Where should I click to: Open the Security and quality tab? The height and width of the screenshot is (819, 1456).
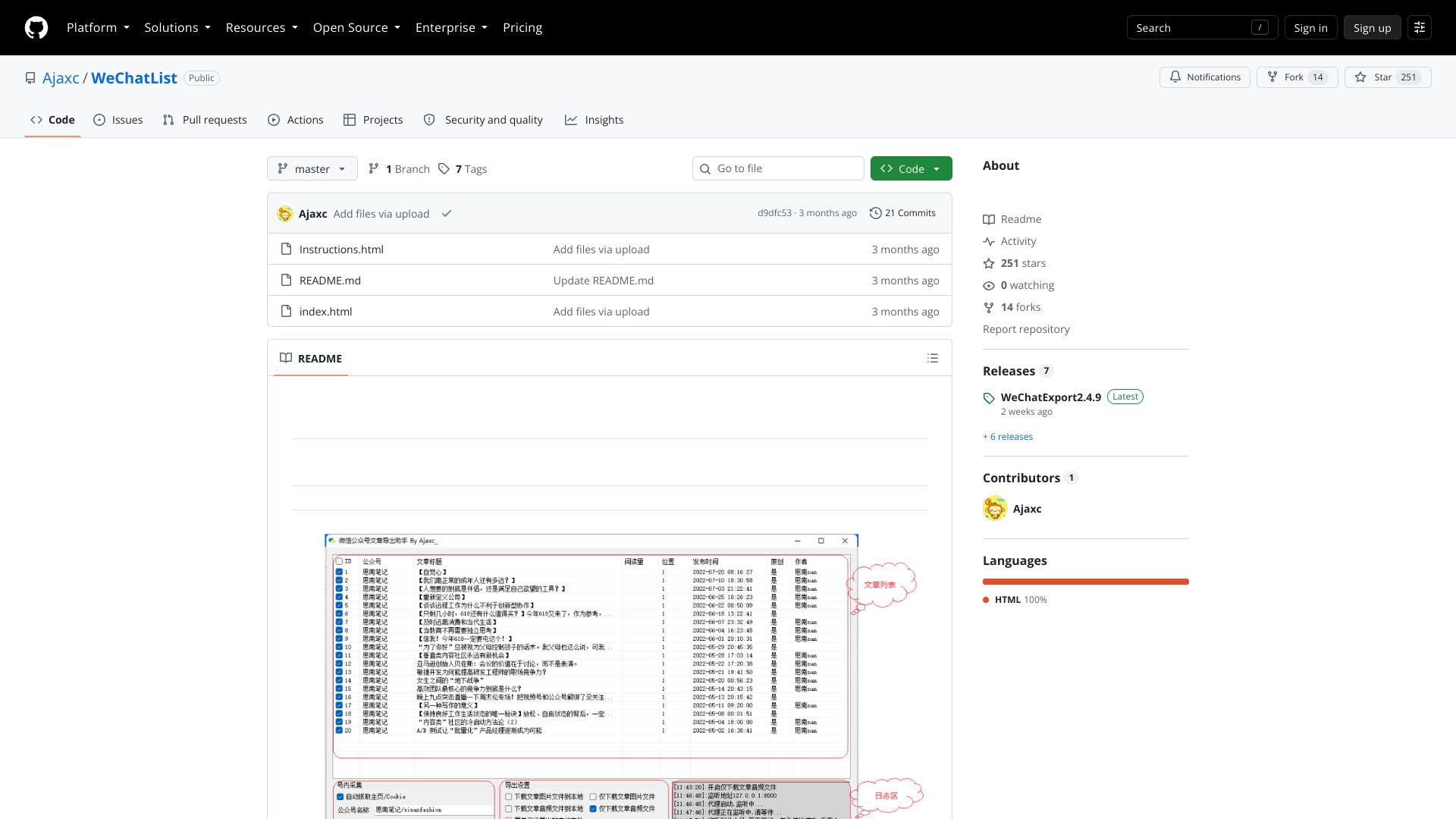483,120
